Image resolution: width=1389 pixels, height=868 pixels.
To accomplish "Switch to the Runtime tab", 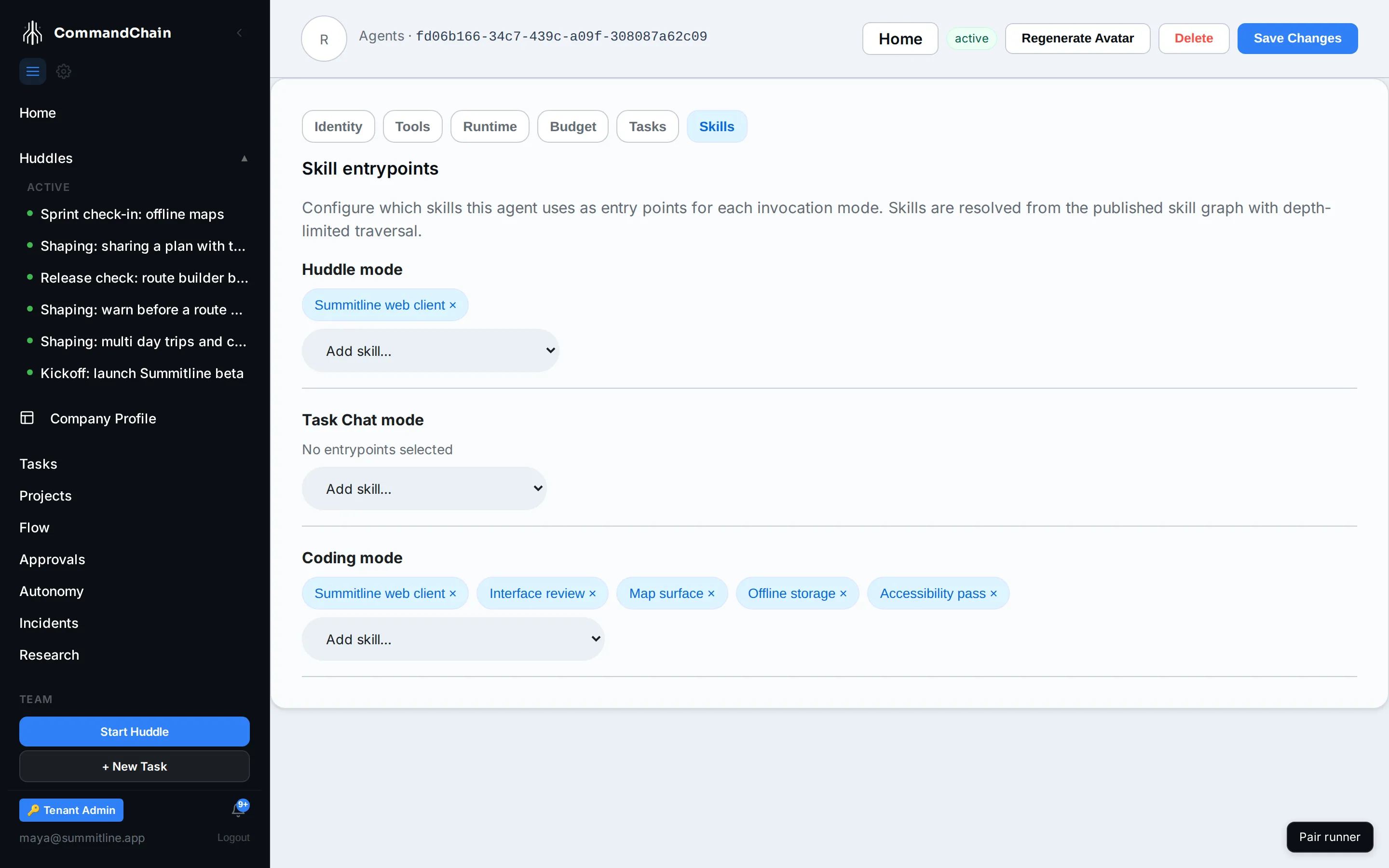I will [x=490, y=126].
